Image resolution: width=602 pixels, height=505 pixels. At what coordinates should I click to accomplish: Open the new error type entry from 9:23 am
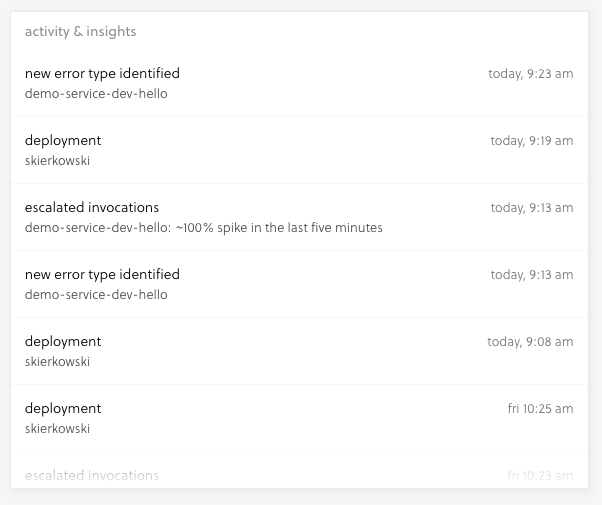[x=102, y=73]
